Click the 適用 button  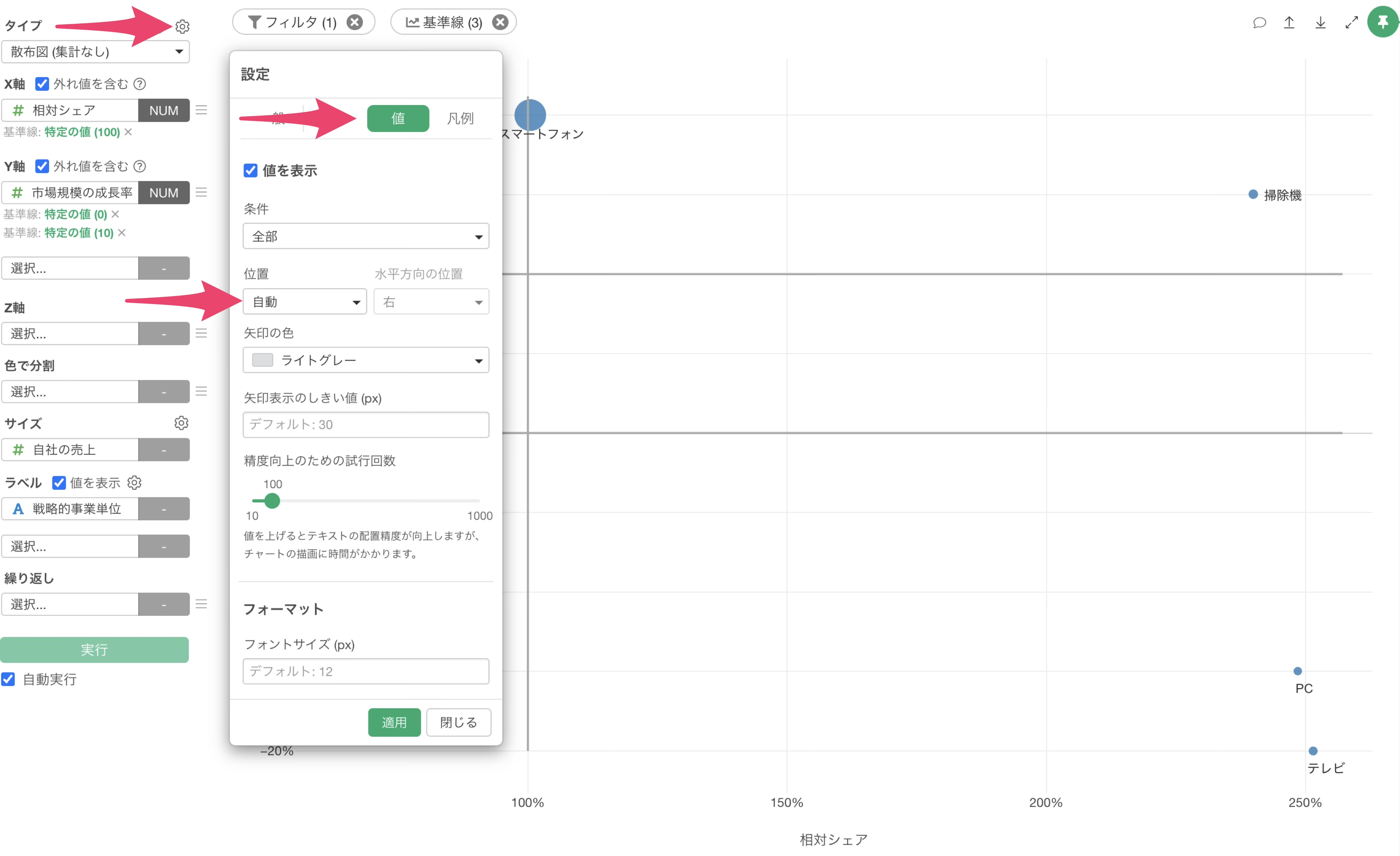(394, 722)
